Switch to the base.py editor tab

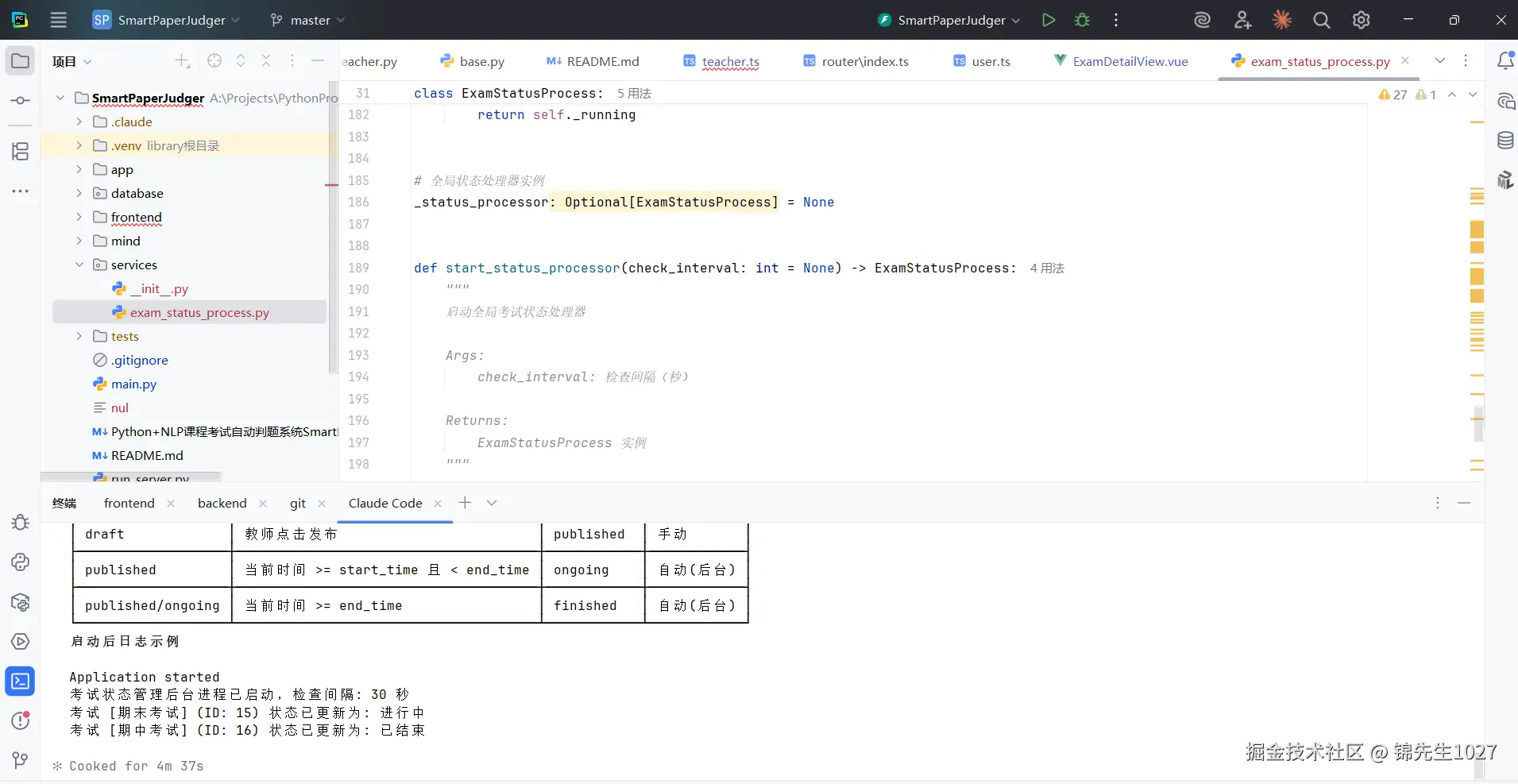click(x=481, y=61)
